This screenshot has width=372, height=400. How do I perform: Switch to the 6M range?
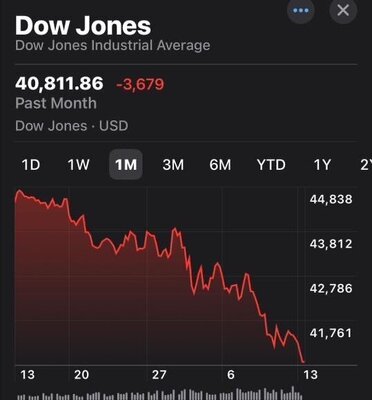point(220,165)
